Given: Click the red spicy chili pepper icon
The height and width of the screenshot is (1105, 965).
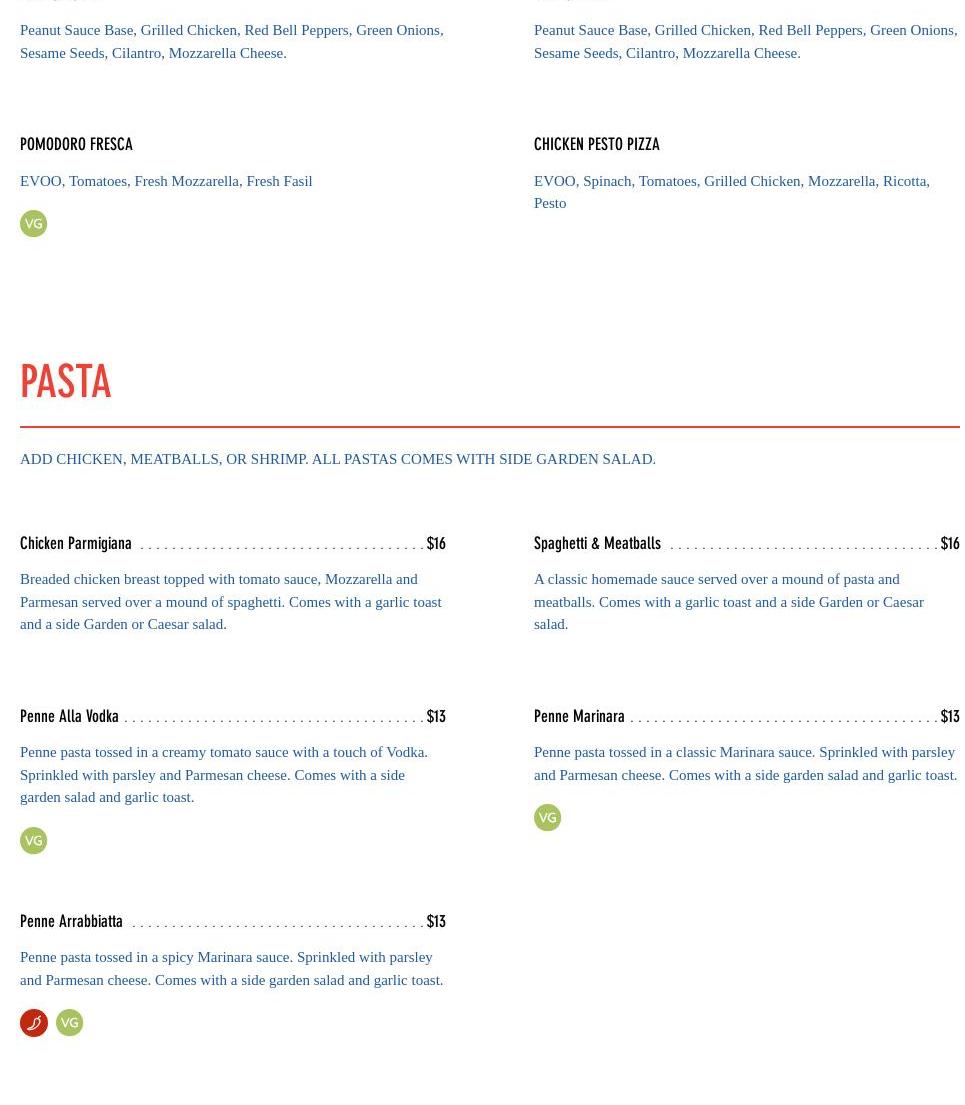Looking at the screenshot, I should (x=34, y=1023).
